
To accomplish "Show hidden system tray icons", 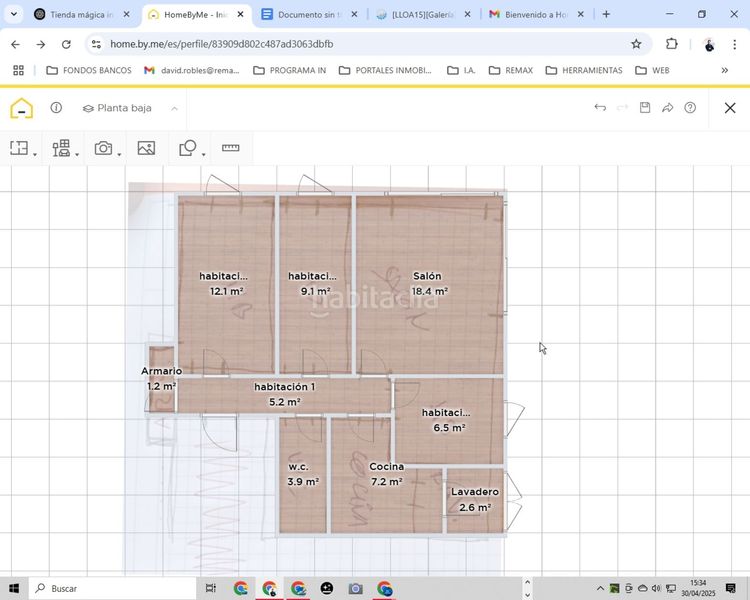I will (600, 589).
